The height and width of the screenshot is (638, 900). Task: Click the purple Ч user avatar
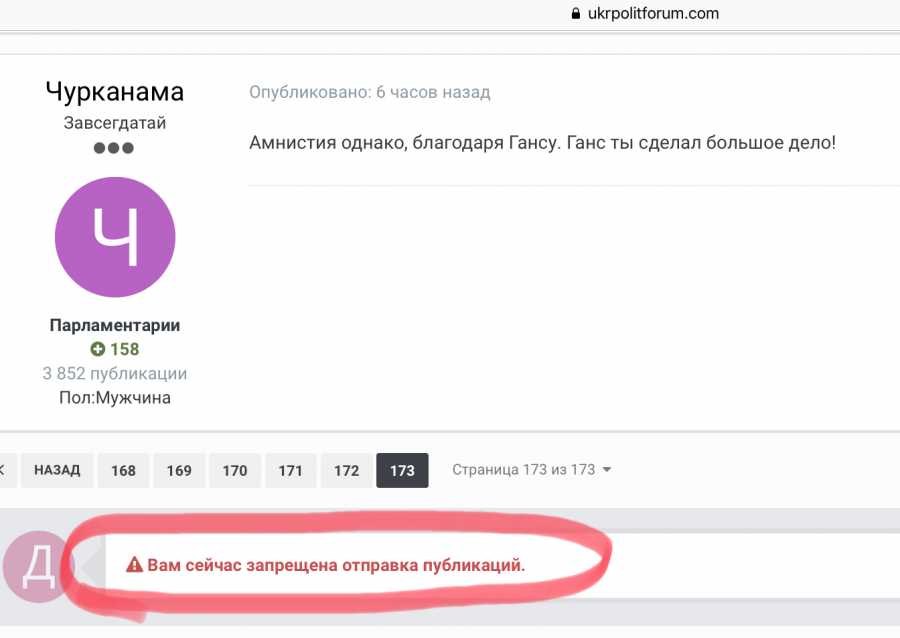point(115,237)
